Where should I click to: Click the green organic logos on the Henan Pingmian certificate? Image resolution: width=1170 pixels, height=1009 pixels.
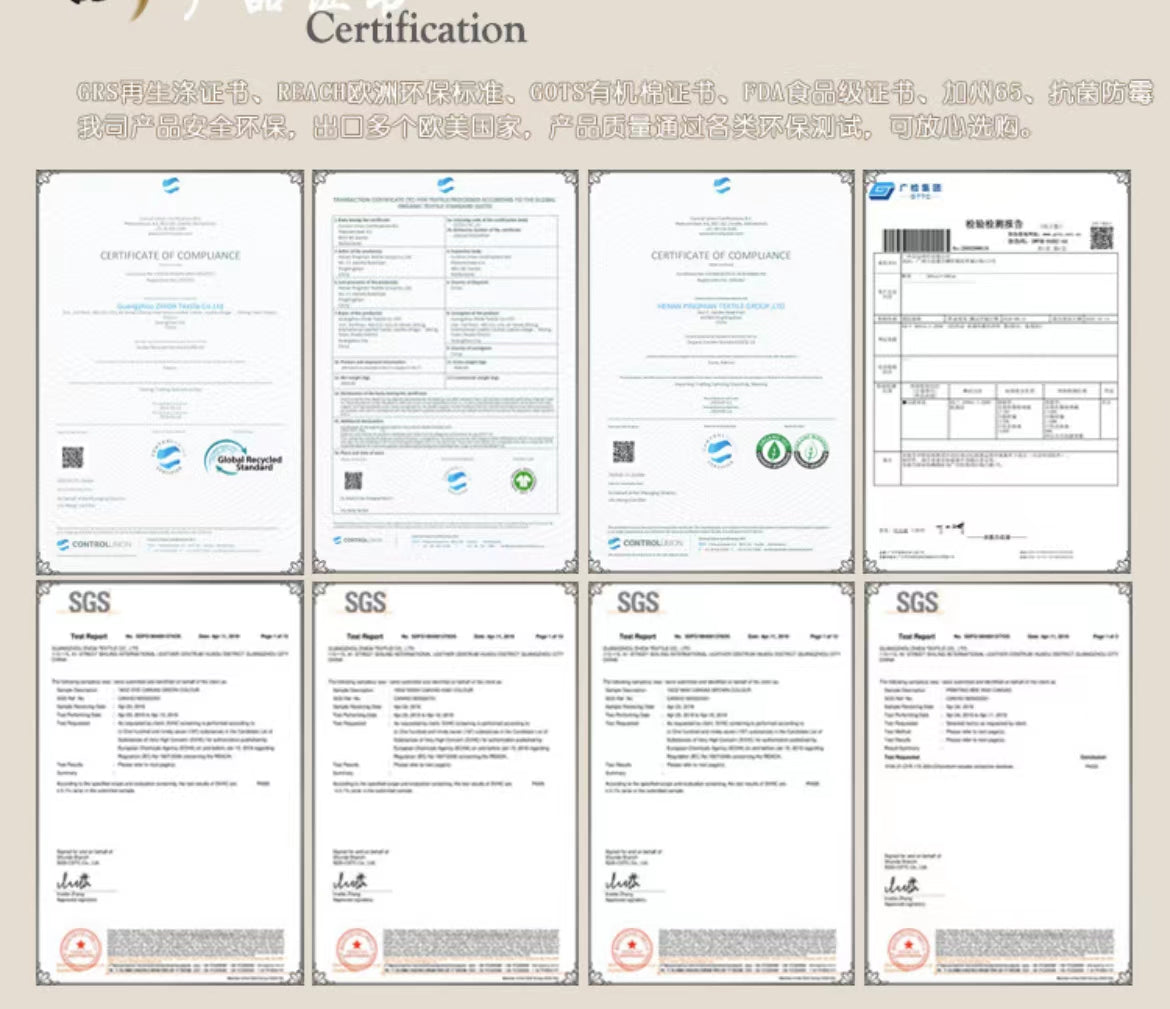[792, 451]
